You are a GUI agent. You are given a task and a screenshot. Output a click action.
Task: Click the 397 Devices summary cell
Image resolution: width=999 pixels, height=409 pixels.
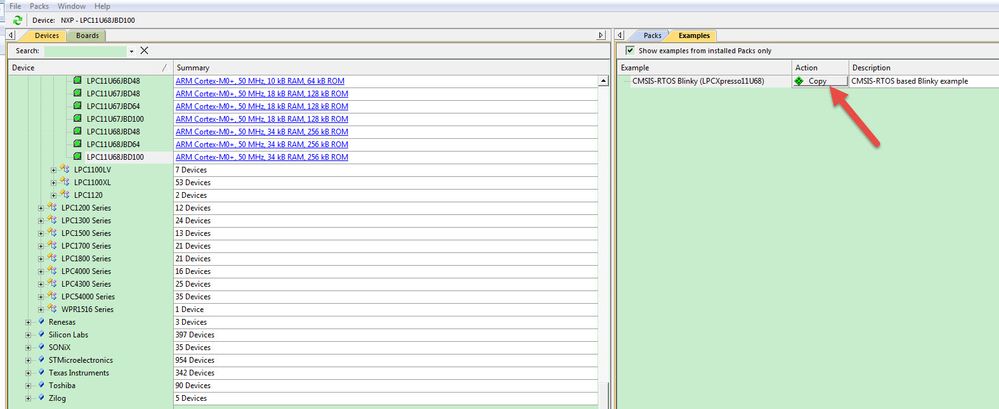point(385,334)
